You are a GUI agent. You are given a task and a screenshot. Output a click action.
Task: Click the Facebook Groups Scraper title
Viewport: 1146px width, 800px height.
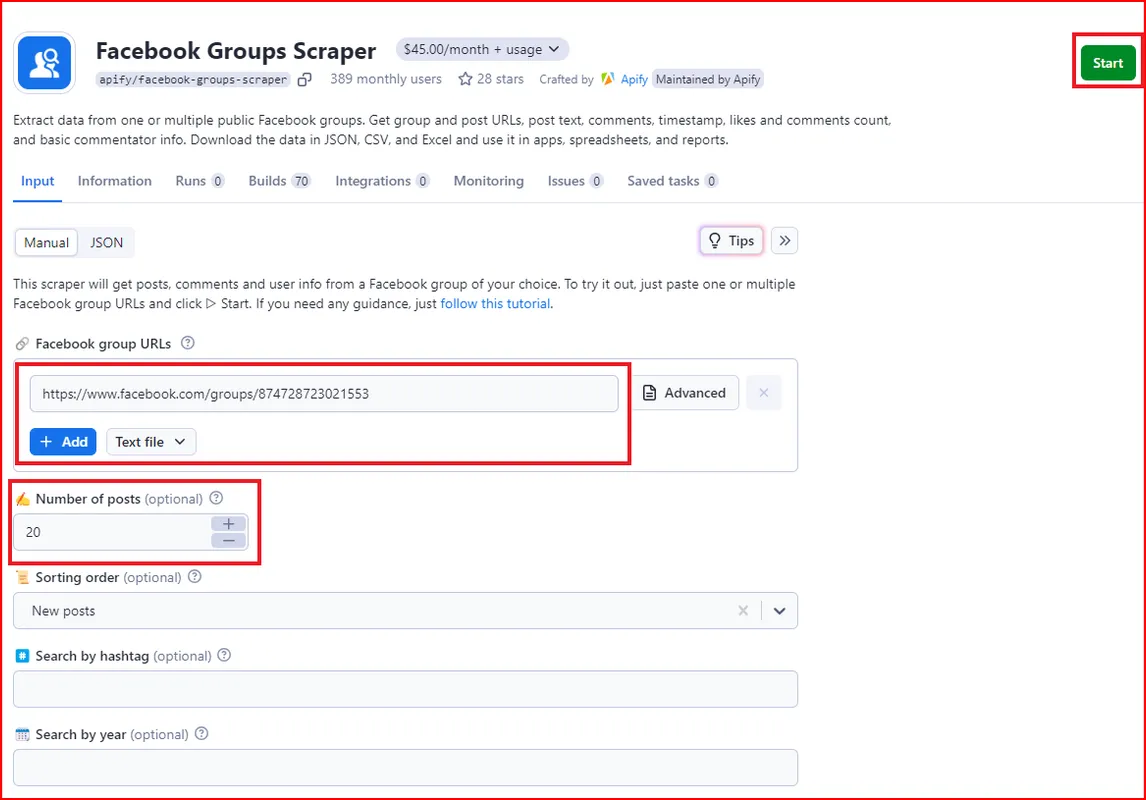pos(236,50)
